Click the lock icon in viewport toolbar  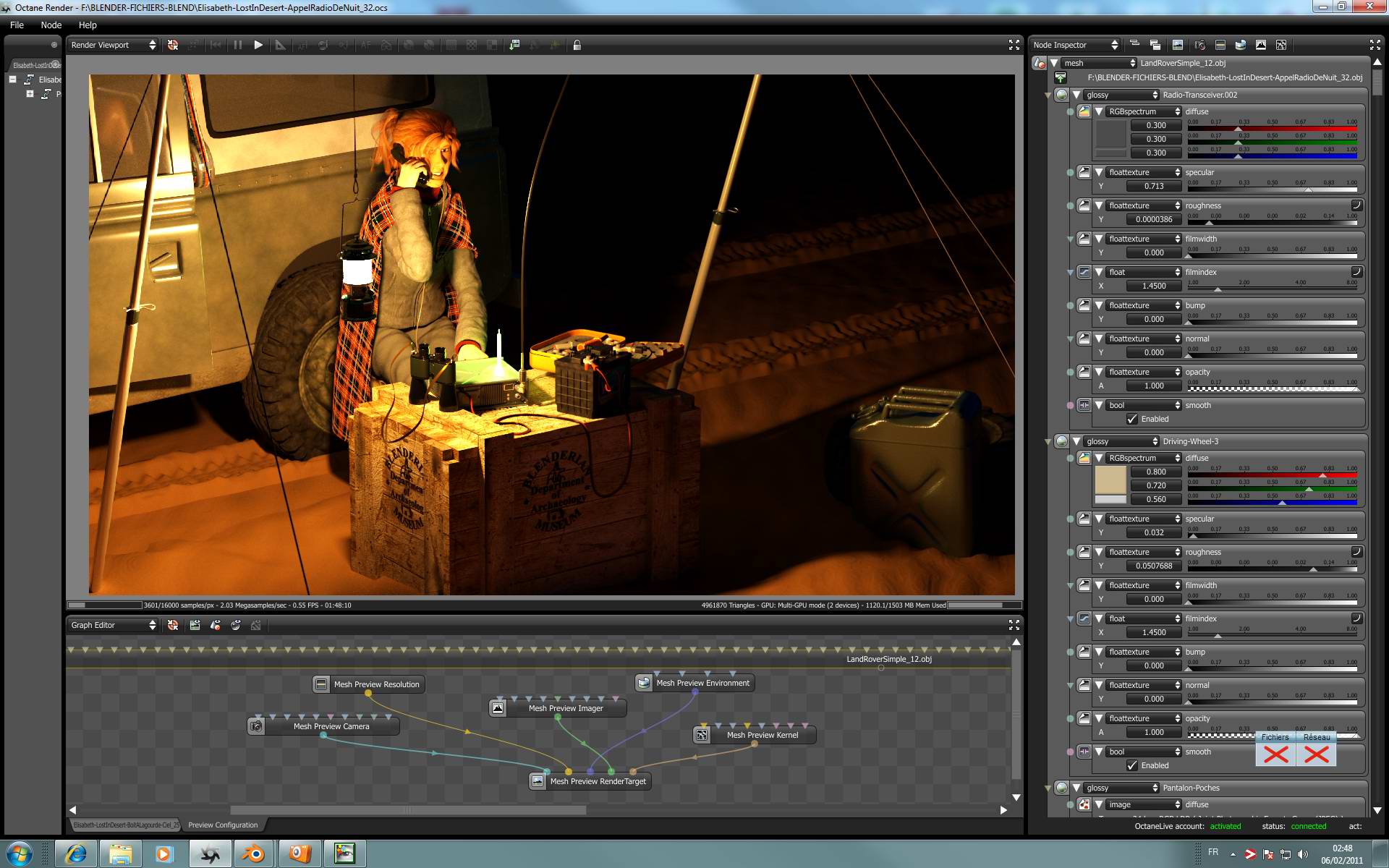pyautogui.click(x=577, y=45)
